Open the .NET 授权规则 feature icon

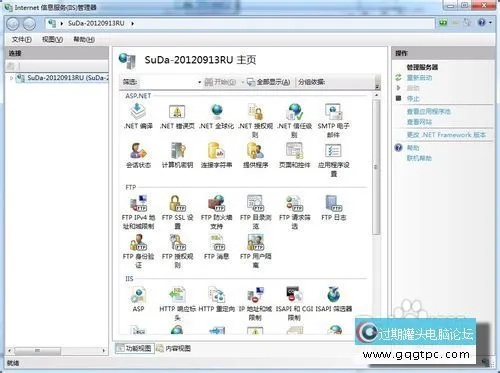(255, 120)
